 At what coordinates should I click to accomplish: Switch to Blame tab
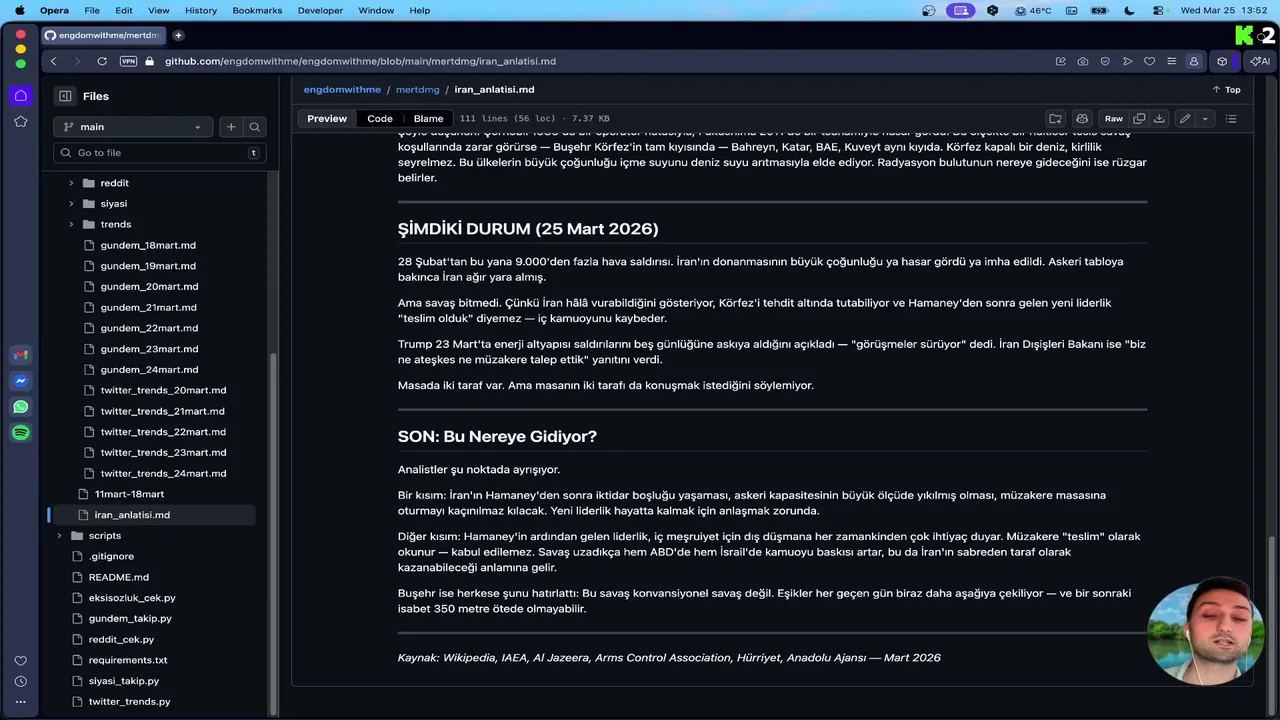tap(428, 118)
